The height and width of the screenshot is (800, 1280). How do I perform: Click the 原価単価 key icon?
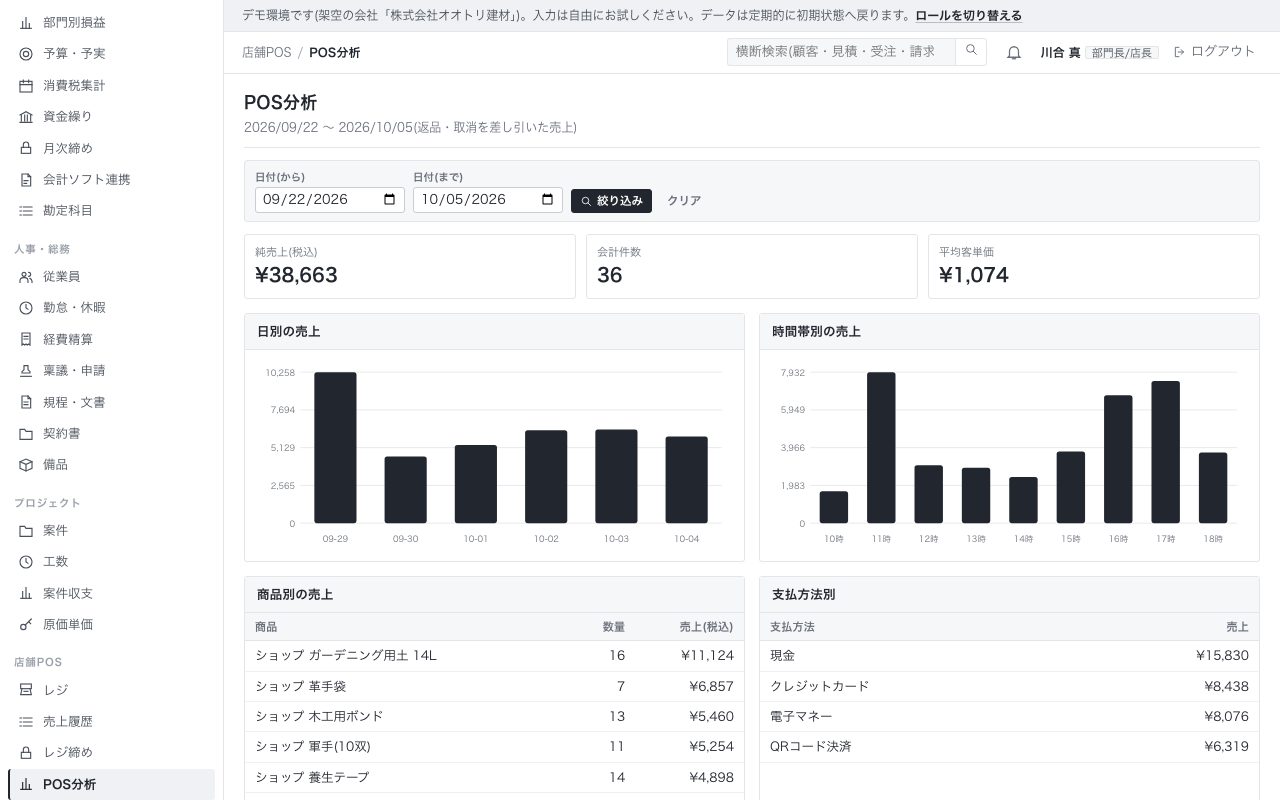[26, 625]
